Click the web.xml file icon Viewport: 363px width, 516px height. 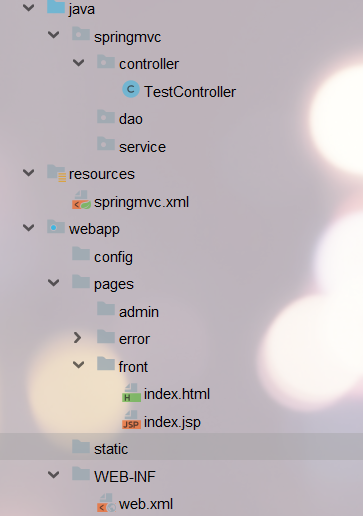click(x=107, y=503)
